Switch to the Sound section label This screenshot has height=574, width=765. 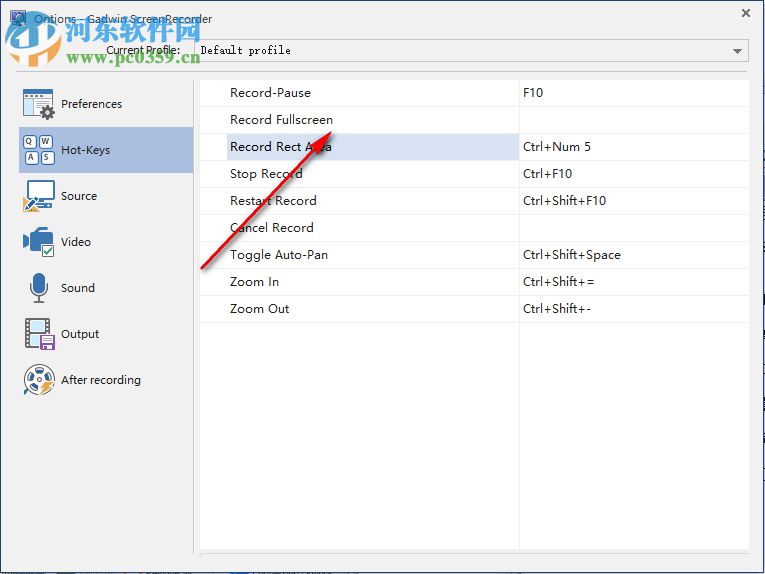click(78, 288)
